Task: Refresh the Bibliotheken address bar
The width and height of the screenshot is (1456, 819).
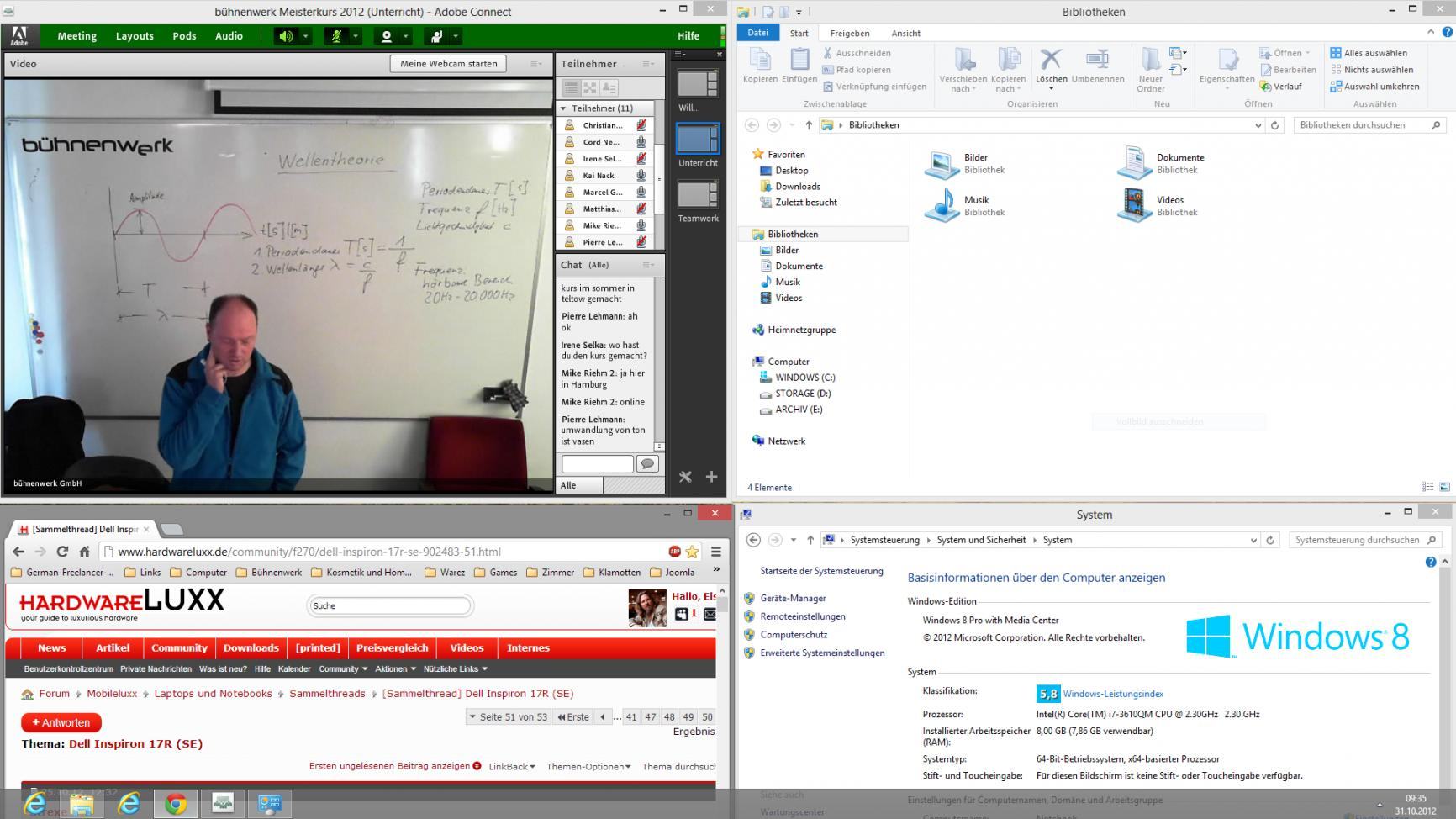Action: point(1274,125)
